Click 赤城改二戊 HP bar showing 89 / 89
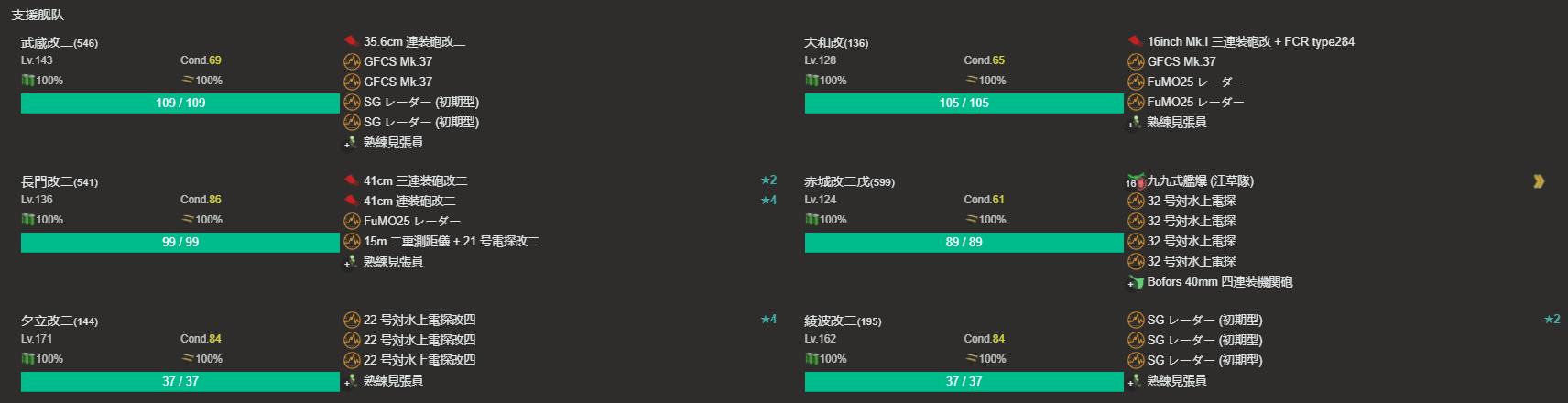 964,243
